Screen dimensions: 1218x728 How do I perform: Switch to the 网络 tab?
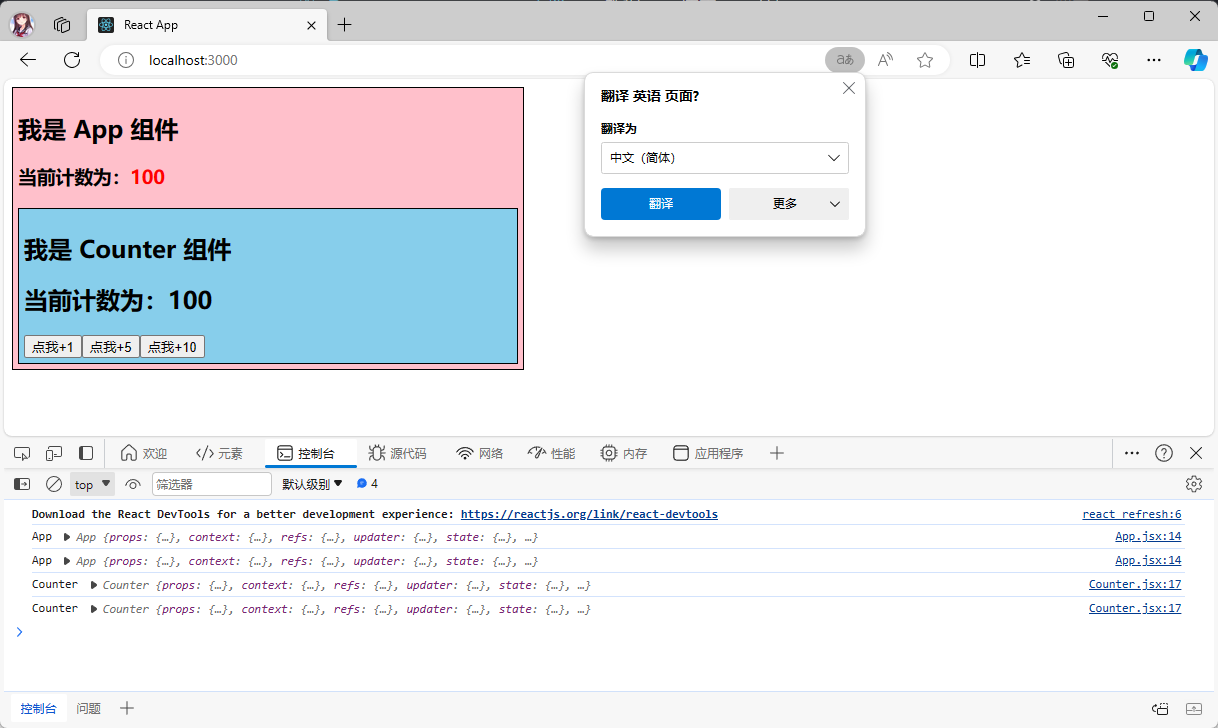(479, 453)
